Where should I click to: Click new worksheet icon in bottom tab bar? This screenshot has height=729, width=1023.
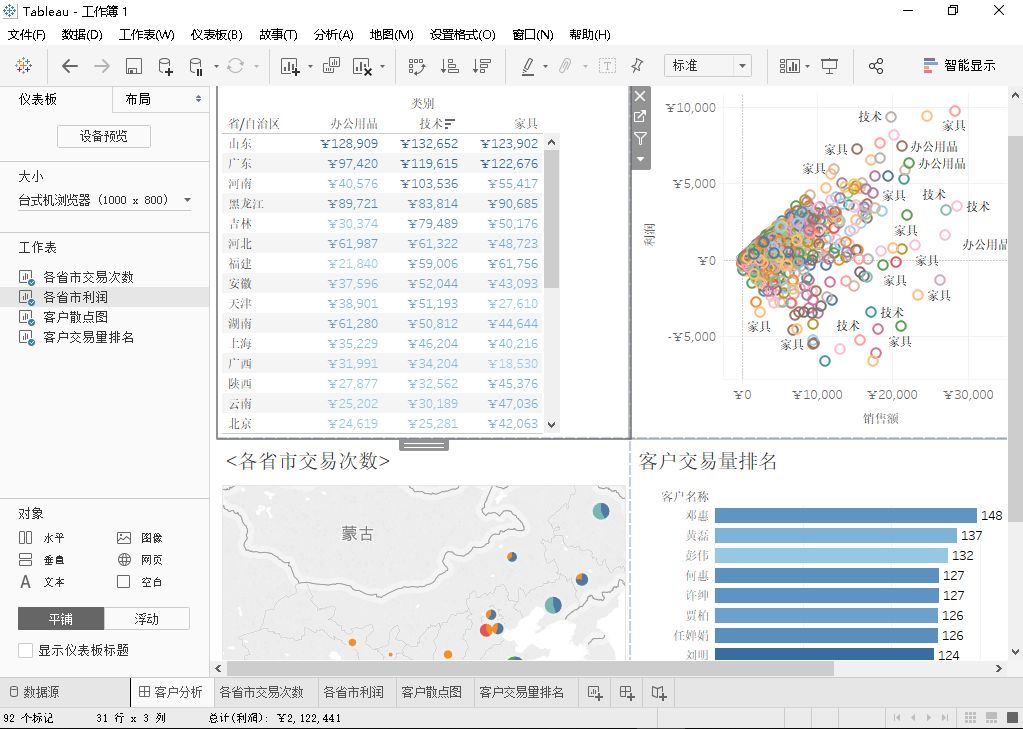coord(594,692)
